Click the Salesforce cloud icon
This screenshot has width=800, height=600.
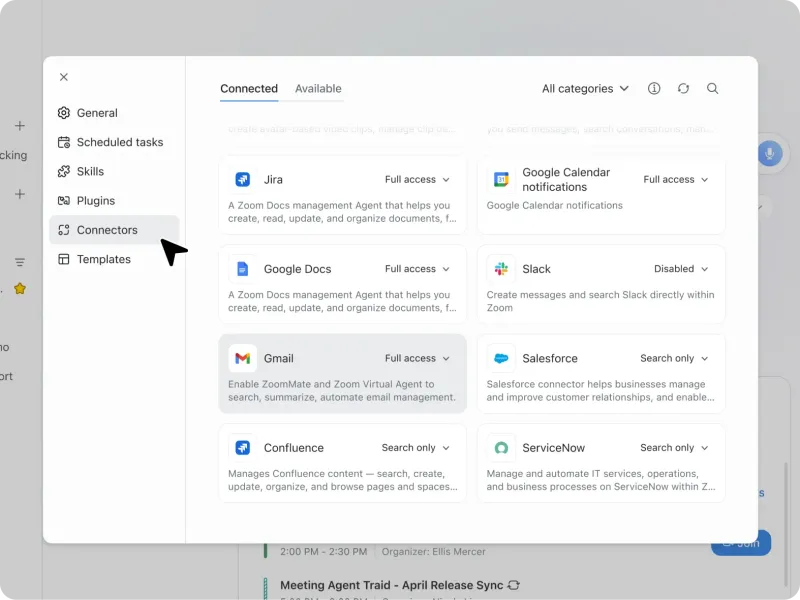[501, 358]
